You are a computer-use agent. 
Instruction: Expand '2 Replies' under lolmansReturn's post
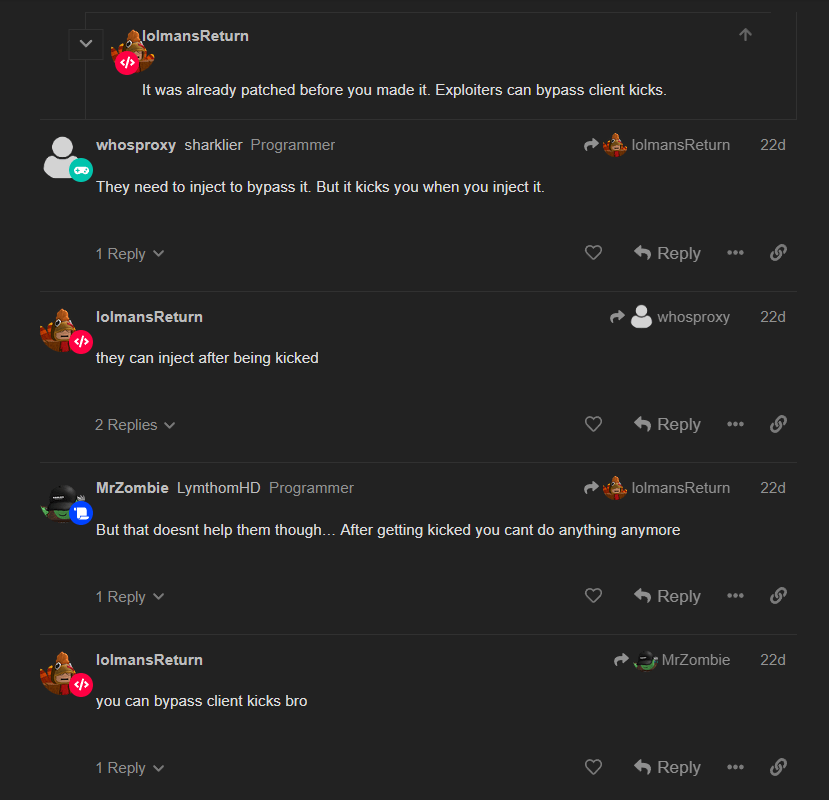[135, 425]
